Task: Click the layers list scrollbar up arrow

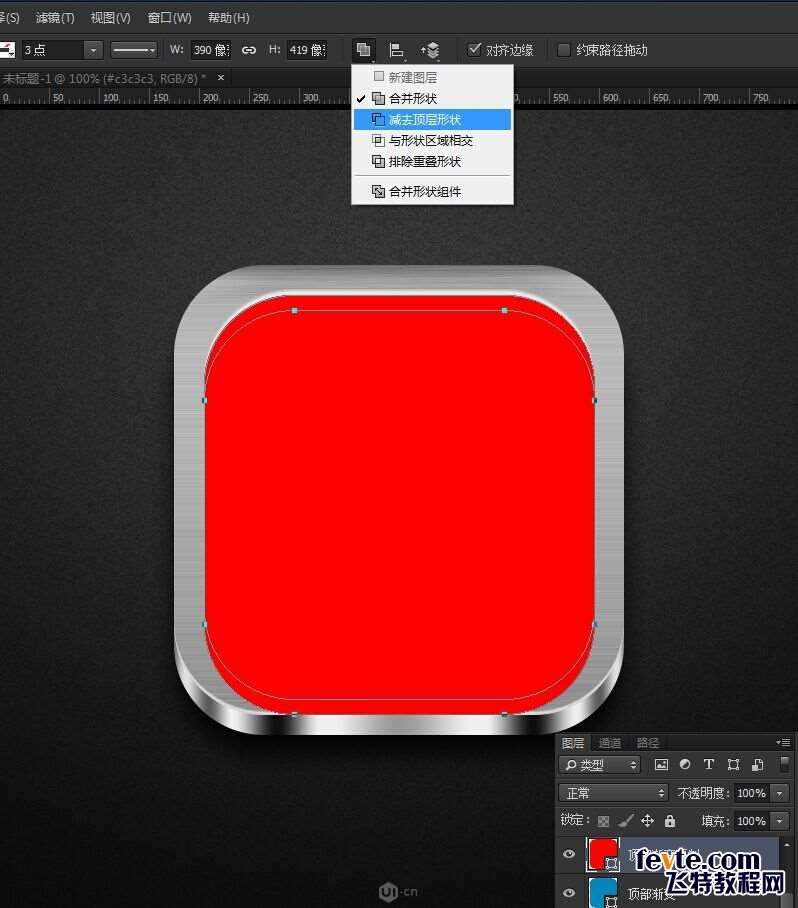Action: tap(786, 845)
